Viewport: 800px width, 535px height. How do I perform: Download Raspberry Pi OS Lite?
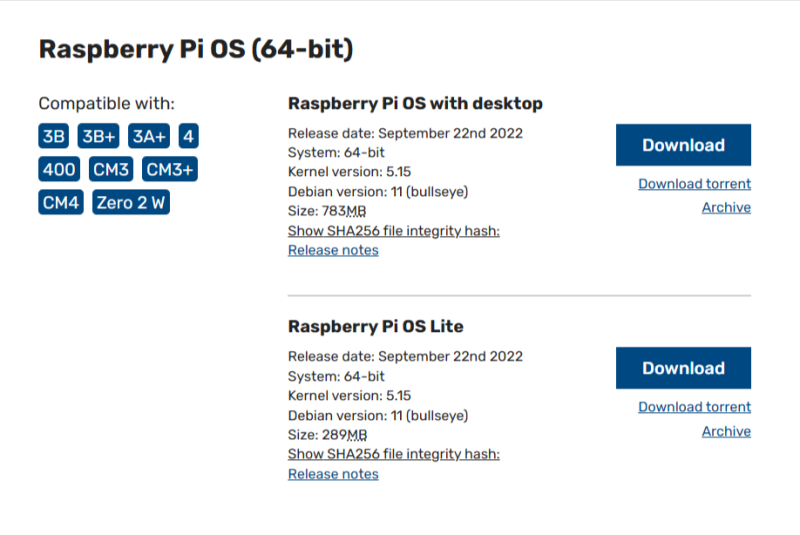[683, 368]
